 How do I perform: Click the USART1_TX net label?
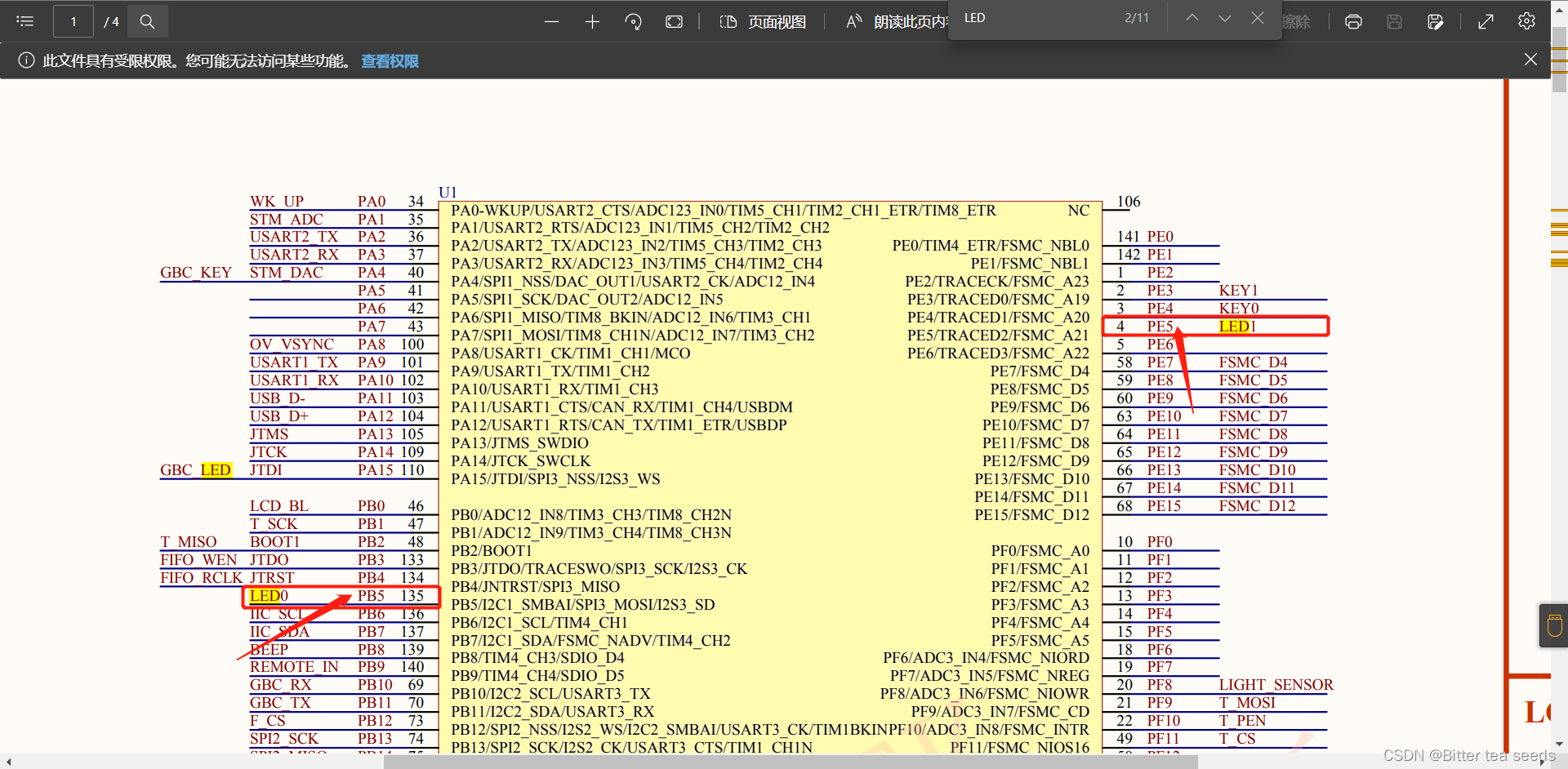click(x=294, y=362)
